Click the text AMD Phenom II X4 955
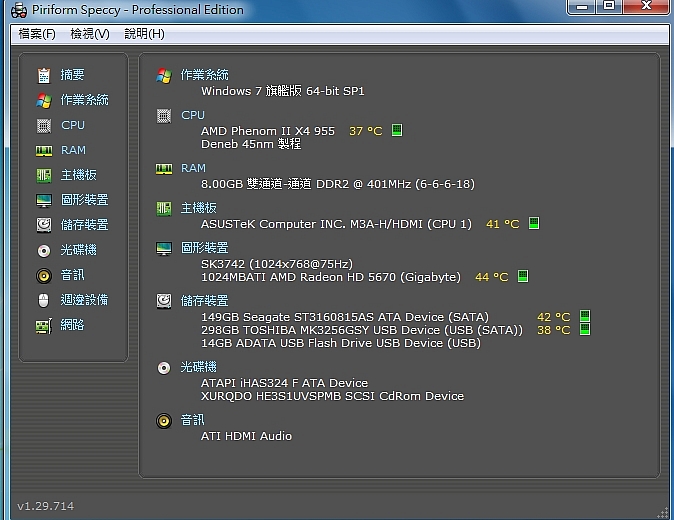The width and height of the screenshot is (674, 520). point(268,131)
